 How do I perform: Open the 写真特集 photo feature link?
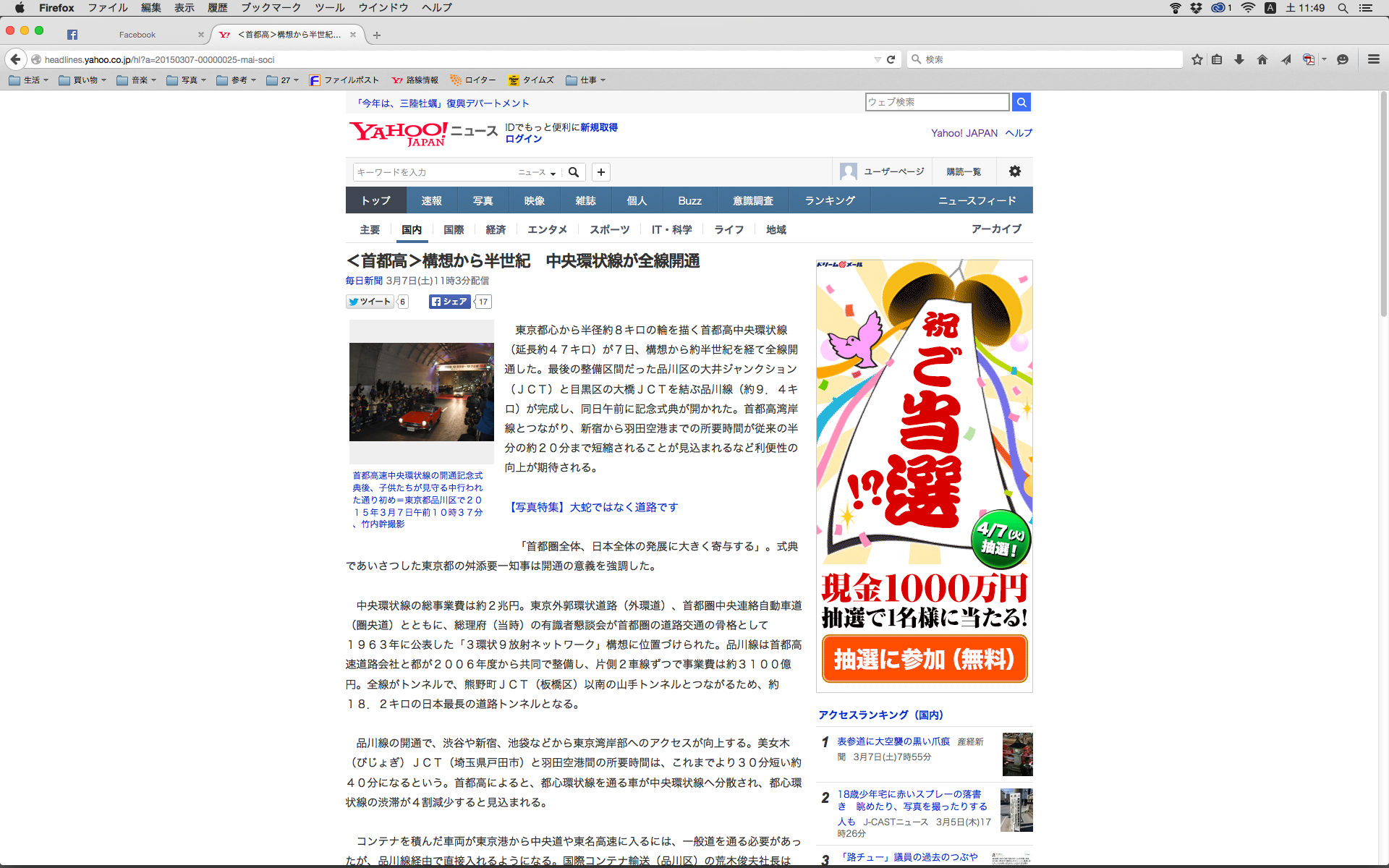coord(593,507)
